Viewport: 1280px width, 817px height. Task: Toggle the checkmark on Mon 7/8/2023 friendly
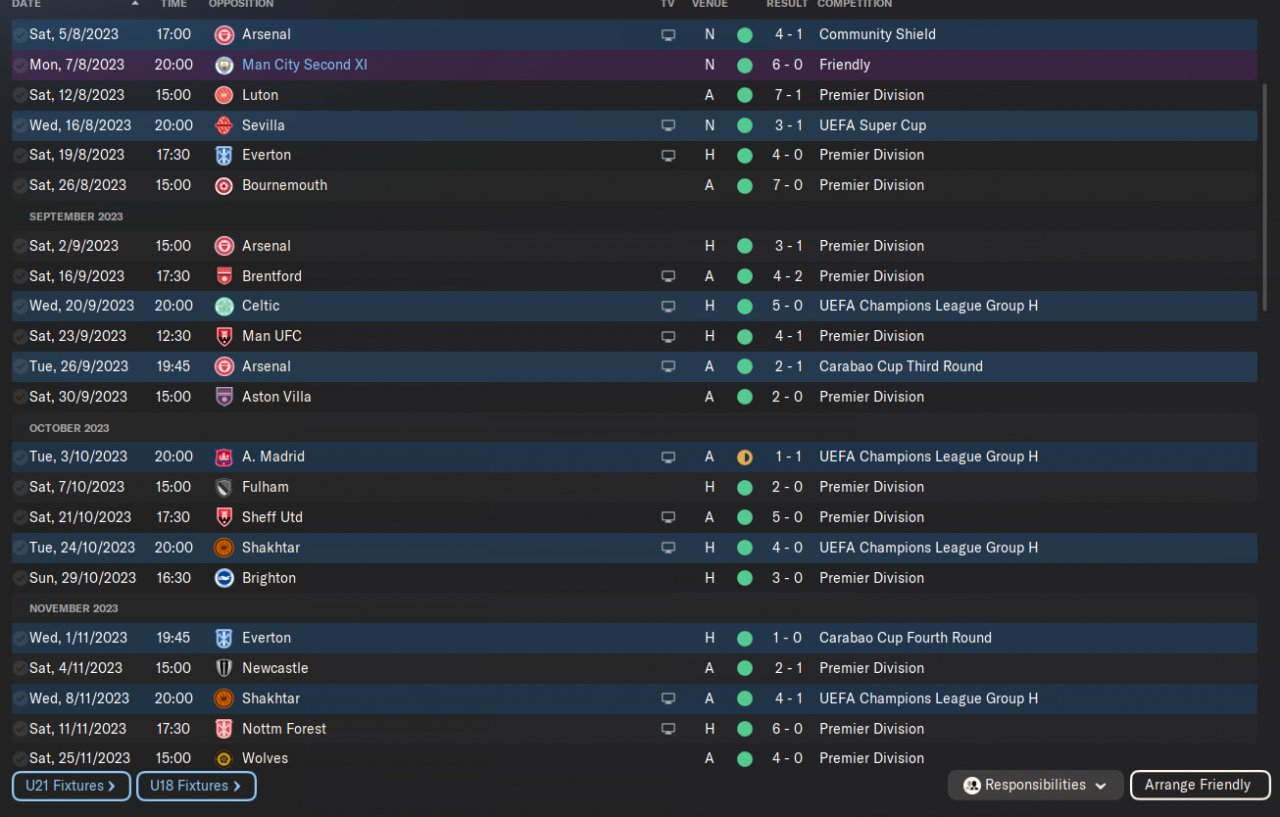point(19,65)
